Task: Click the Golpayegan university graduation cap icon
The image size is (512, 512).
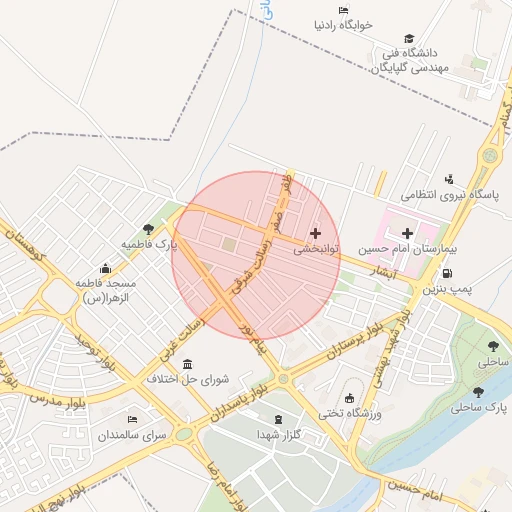Action: 409,38
